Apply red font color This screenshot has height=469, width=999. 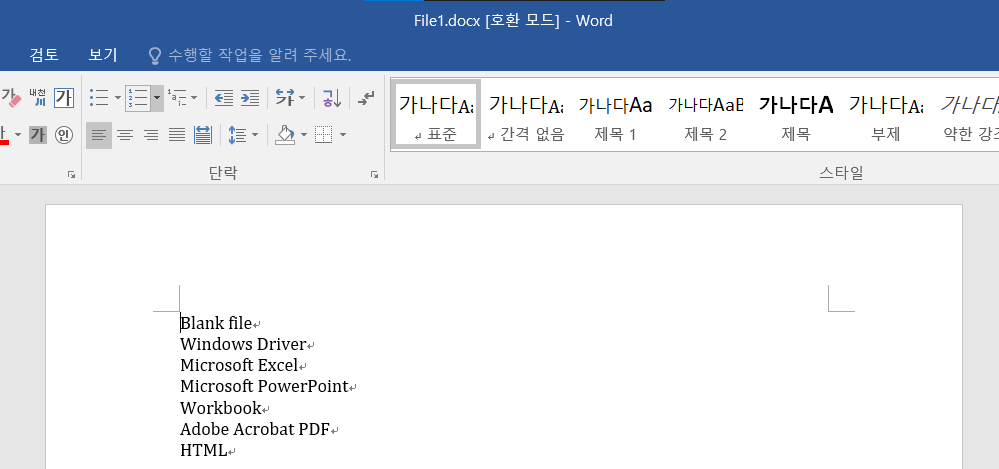tap(4, 134)
